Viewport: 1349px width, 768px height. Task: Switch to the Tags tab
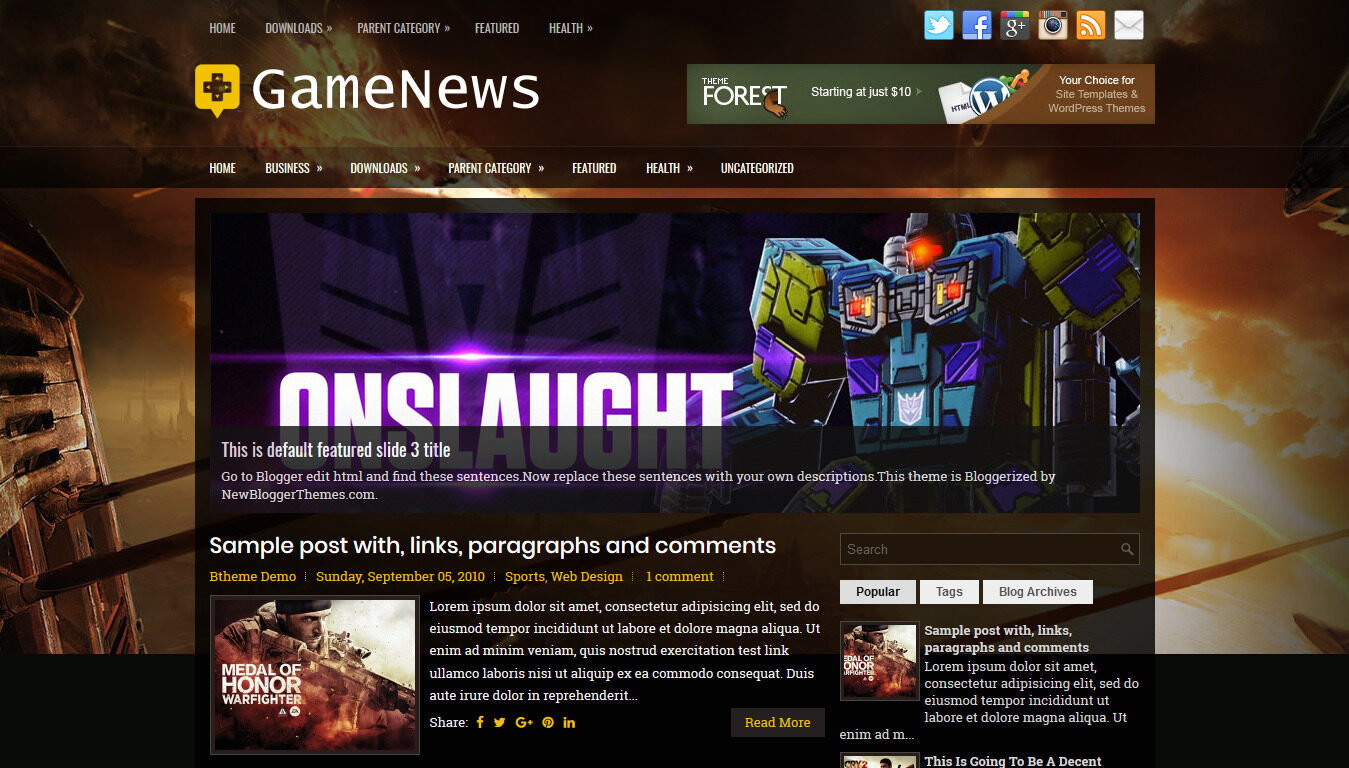[x=949, y=592]
